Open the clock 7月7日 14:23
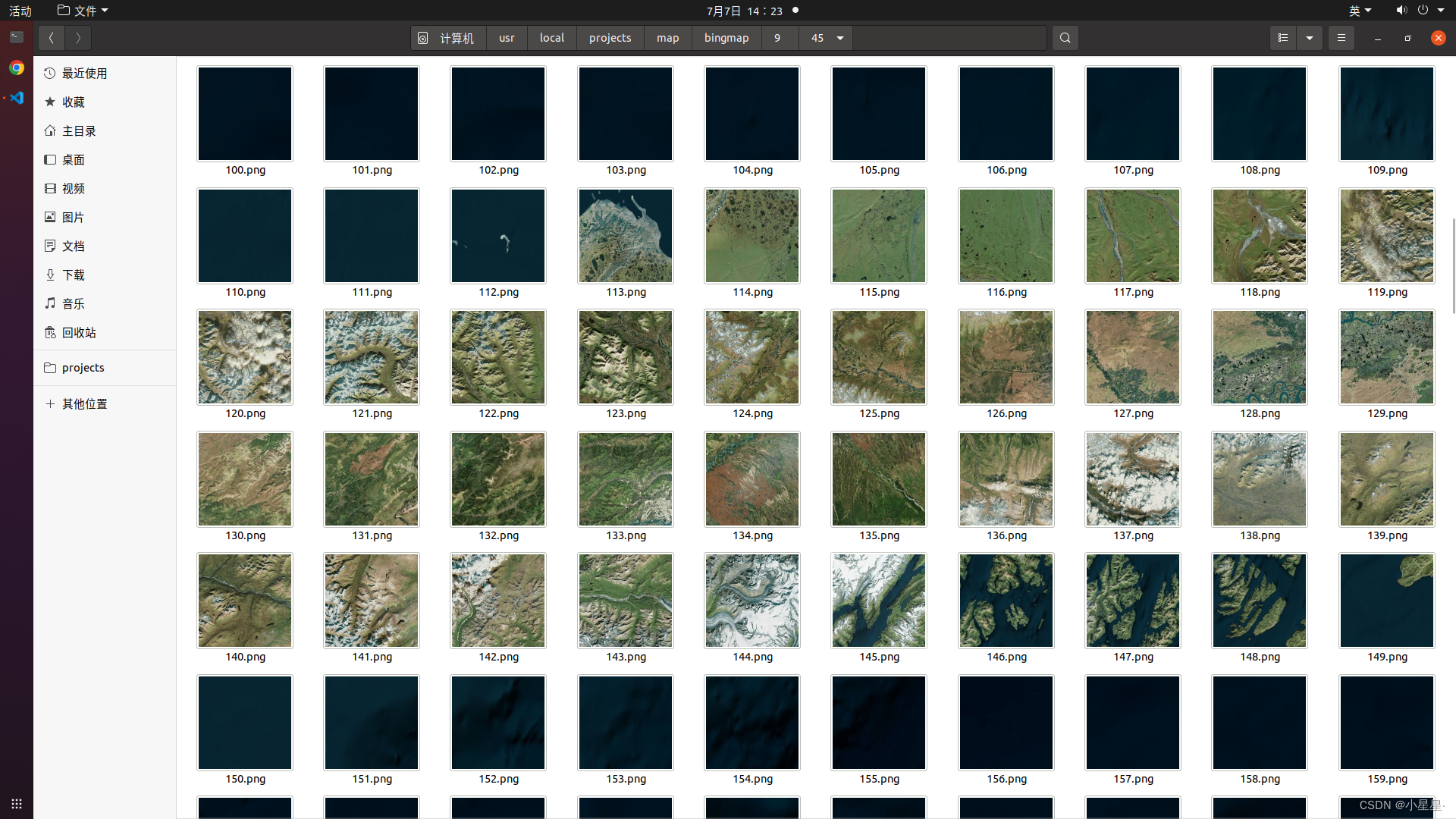 pyautogui.click(x=744, y=11)
